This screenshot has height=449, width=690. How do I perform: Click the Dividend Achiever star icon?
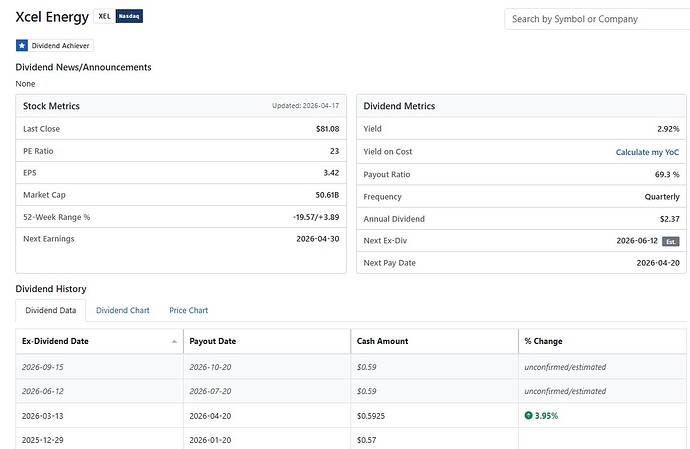(x=22, y=45)
